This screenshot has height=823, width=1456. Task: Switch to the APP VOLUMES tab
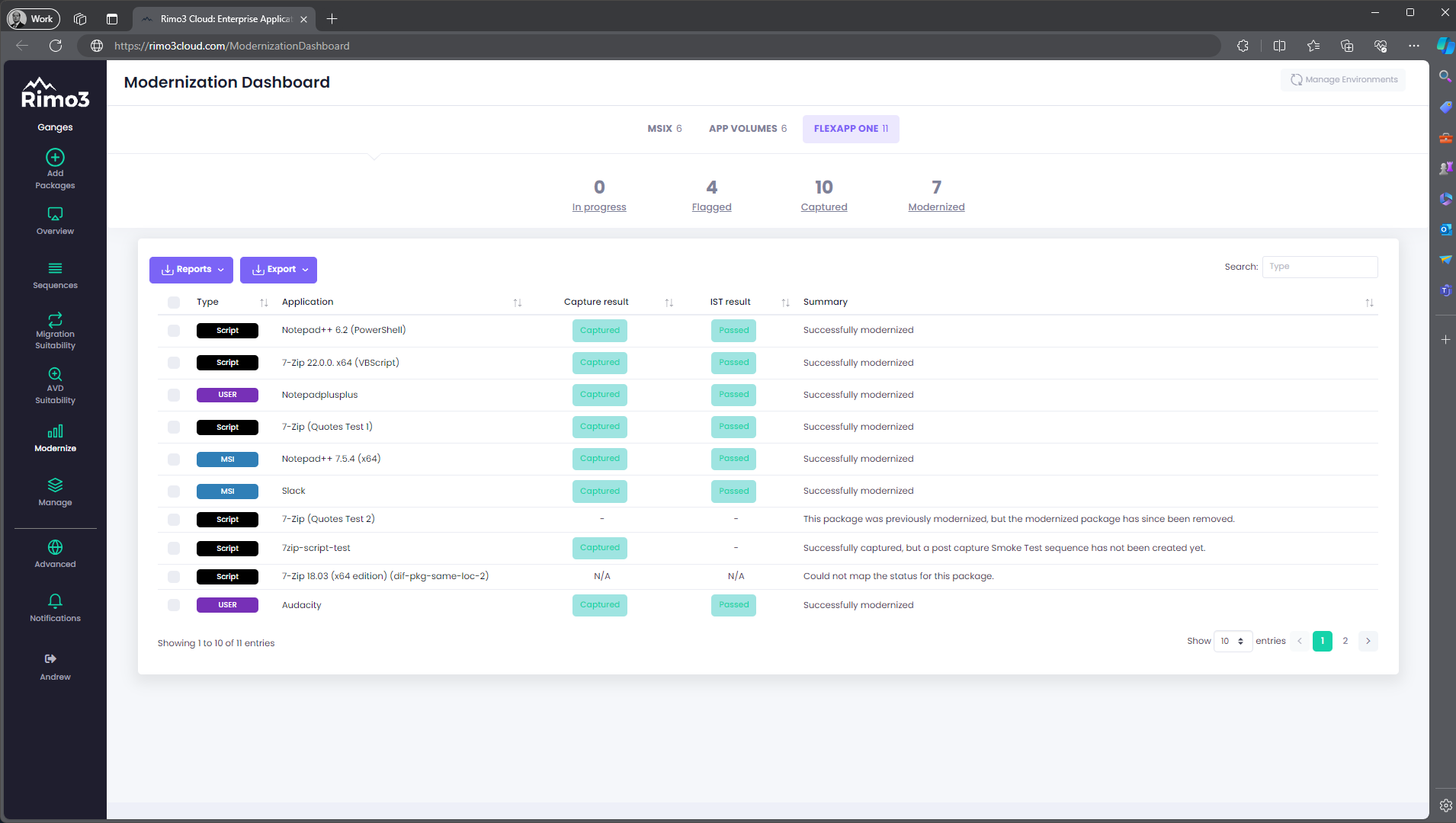[747, 129]
